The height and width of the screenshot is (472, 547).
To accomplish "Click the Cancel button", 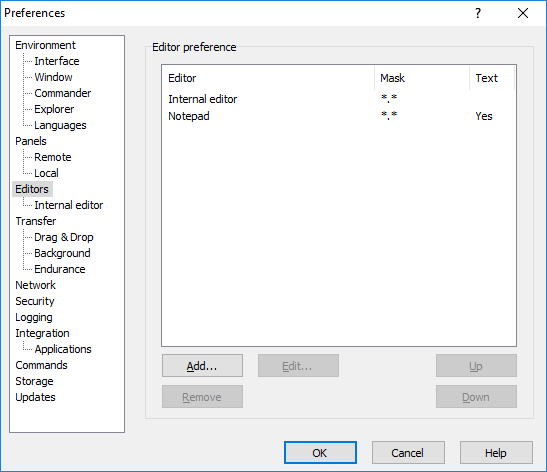I will coord(408,453).
